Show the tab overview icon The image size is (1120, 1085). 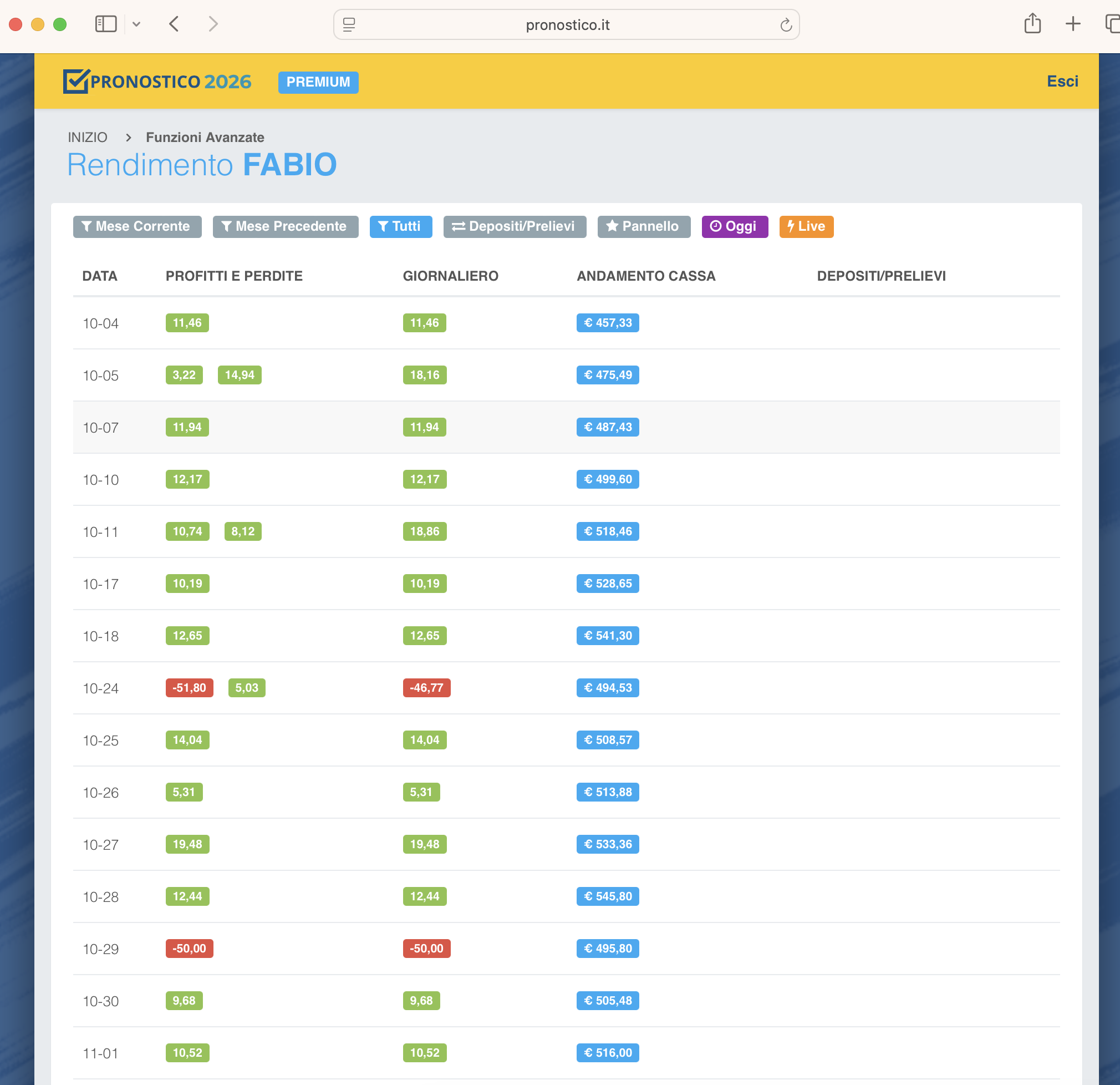pyautogui.click(x=1112, y=24)
